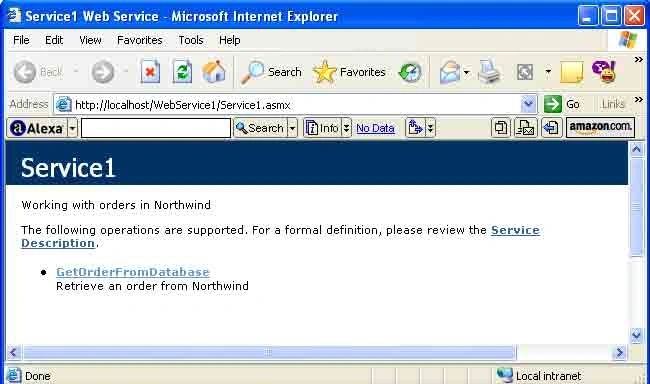Open the Mail icon dropdown arrow
This screenshot has height=384, width=650.
(466, 73)
